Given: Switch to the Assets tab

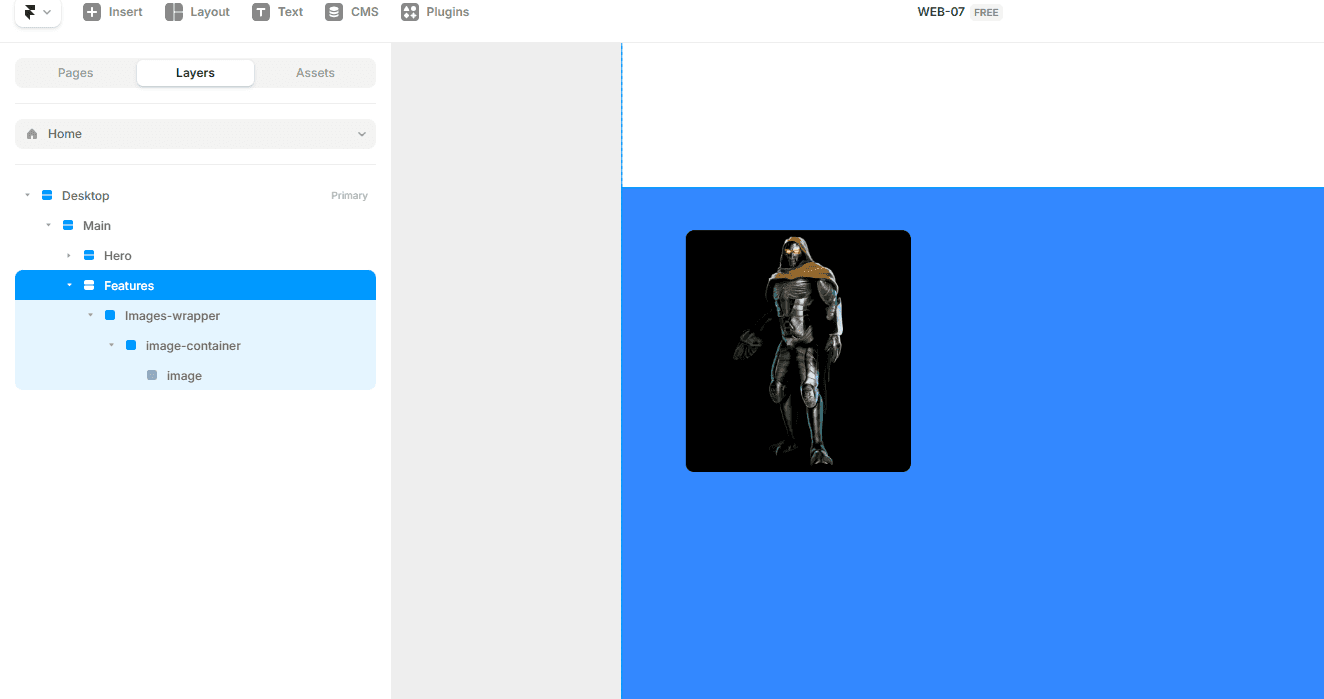Looking at the screenshot, I should pyautogui.click(x=315, y=73).
